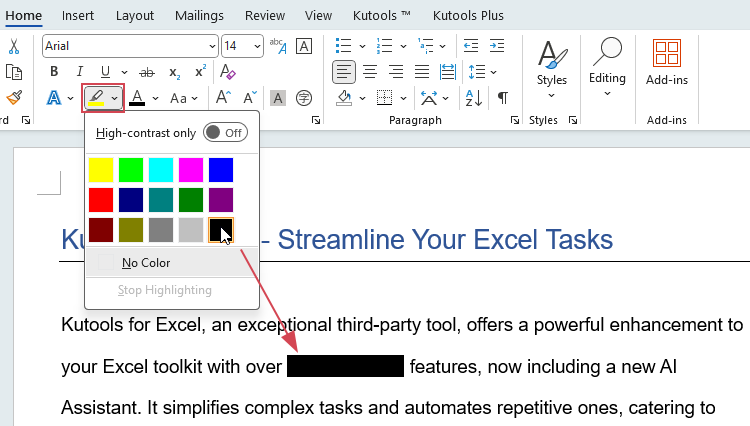Expand Shading dropdown arrow
Viewport: 750px width, 426px height.
click(x=362, y=98)
